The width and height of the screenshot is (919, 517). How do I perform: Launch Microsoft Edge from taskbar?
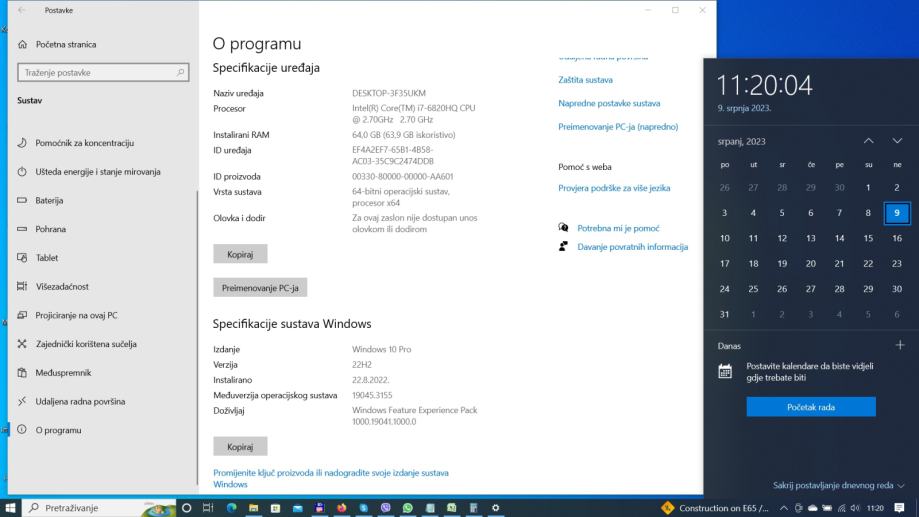[232, 508]
